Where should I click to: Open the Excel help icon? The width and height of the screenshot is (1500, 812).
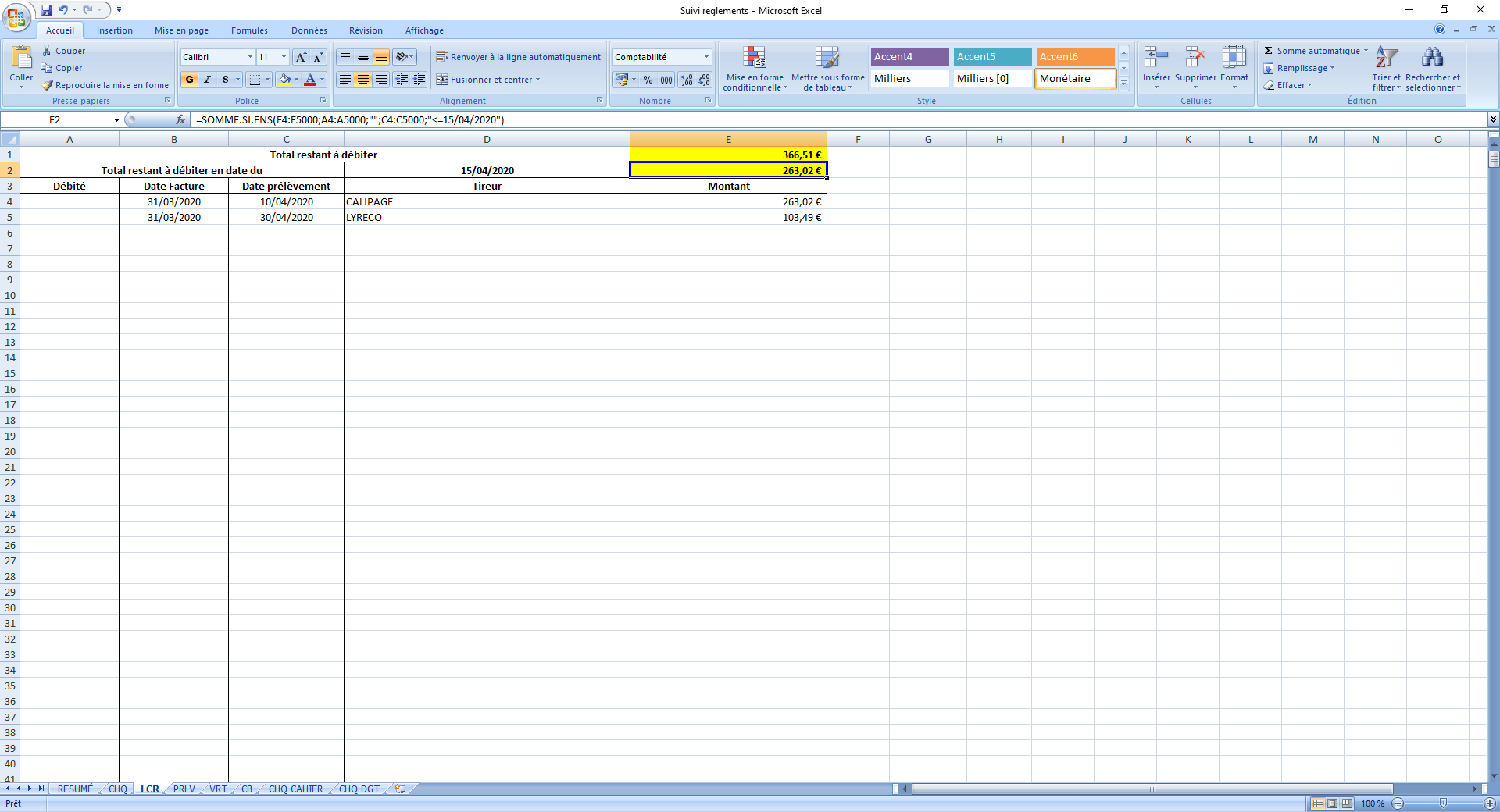coord(1440,29)
